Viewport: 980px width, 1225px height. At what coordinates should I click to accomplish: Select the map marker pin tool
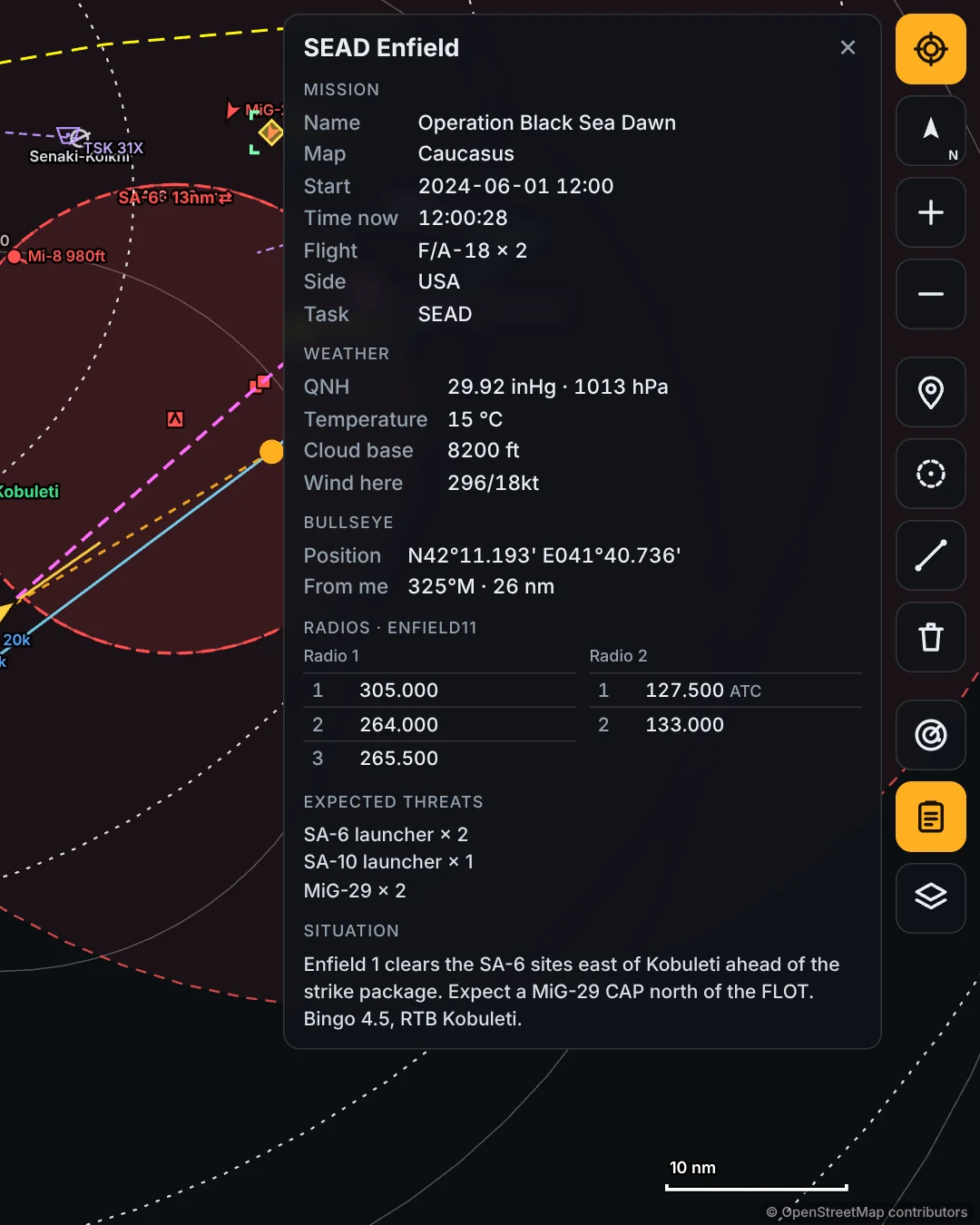coord(931,392)
